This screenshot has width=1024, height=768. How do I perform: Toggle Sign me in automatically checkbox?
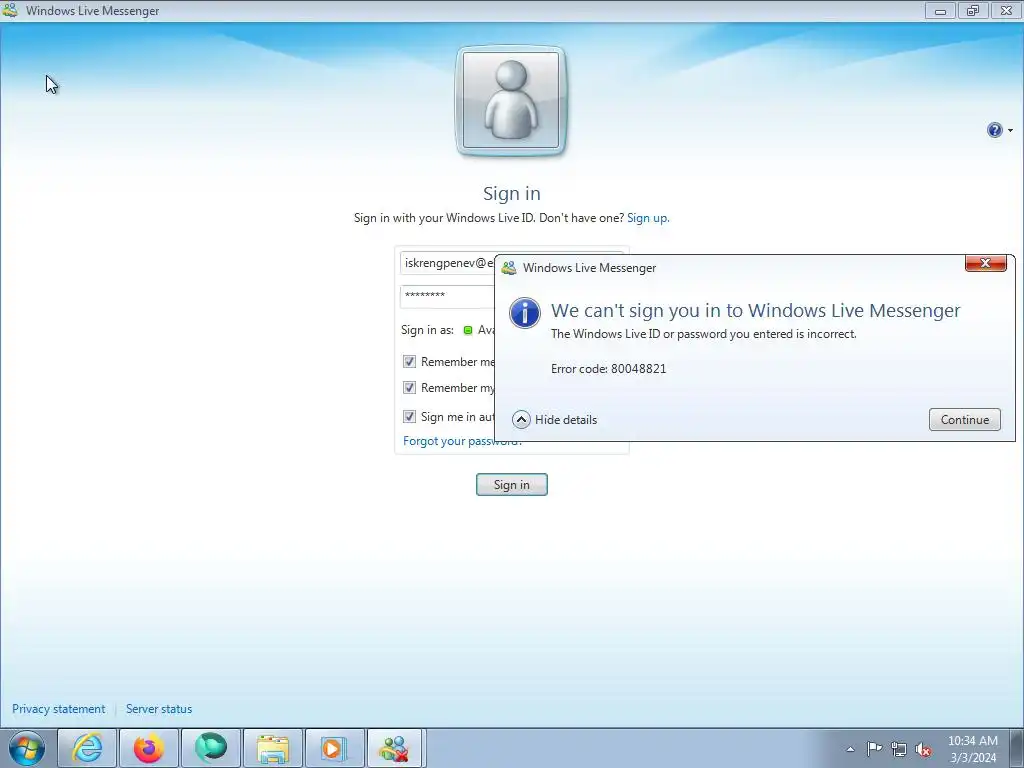click(409, 416)
